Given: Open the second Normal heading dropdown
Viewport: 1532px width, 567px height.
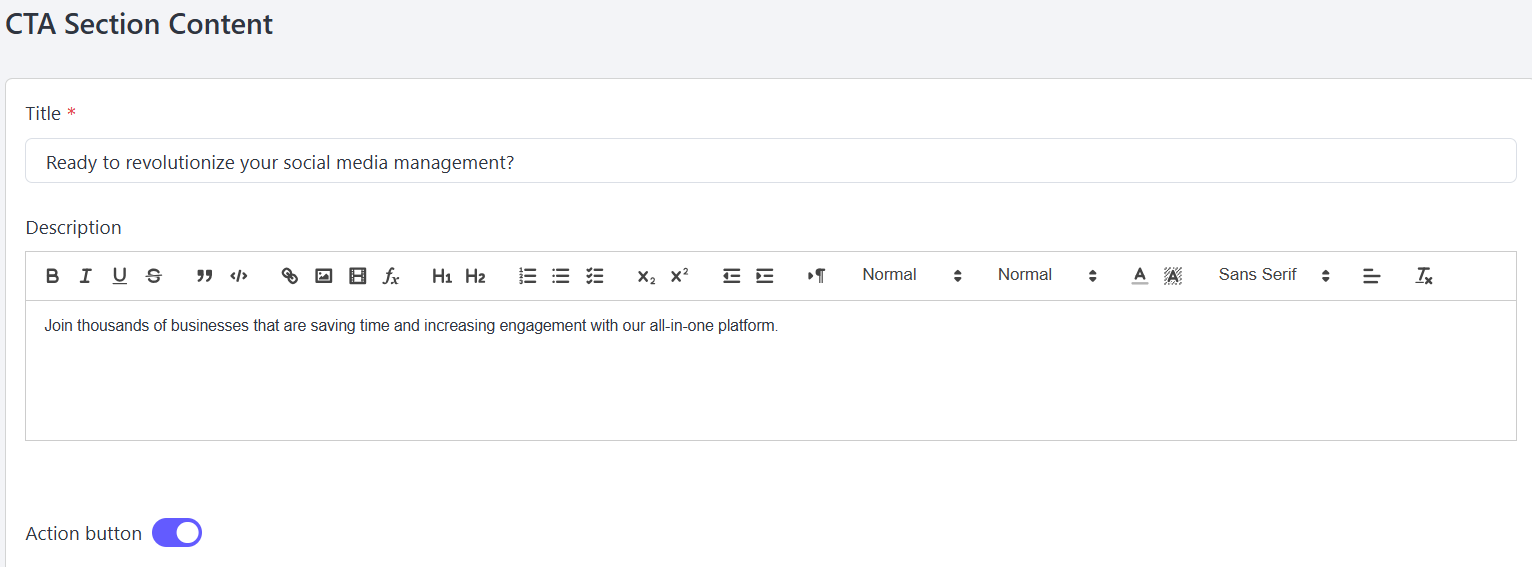Looking at the screenshot, I should 1047,275.
